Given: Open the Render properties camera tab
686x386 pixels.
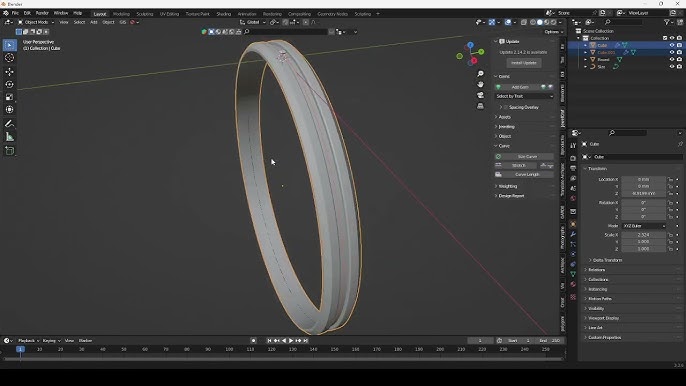Looking at the screenshot, I should click(x=573, y=158).
